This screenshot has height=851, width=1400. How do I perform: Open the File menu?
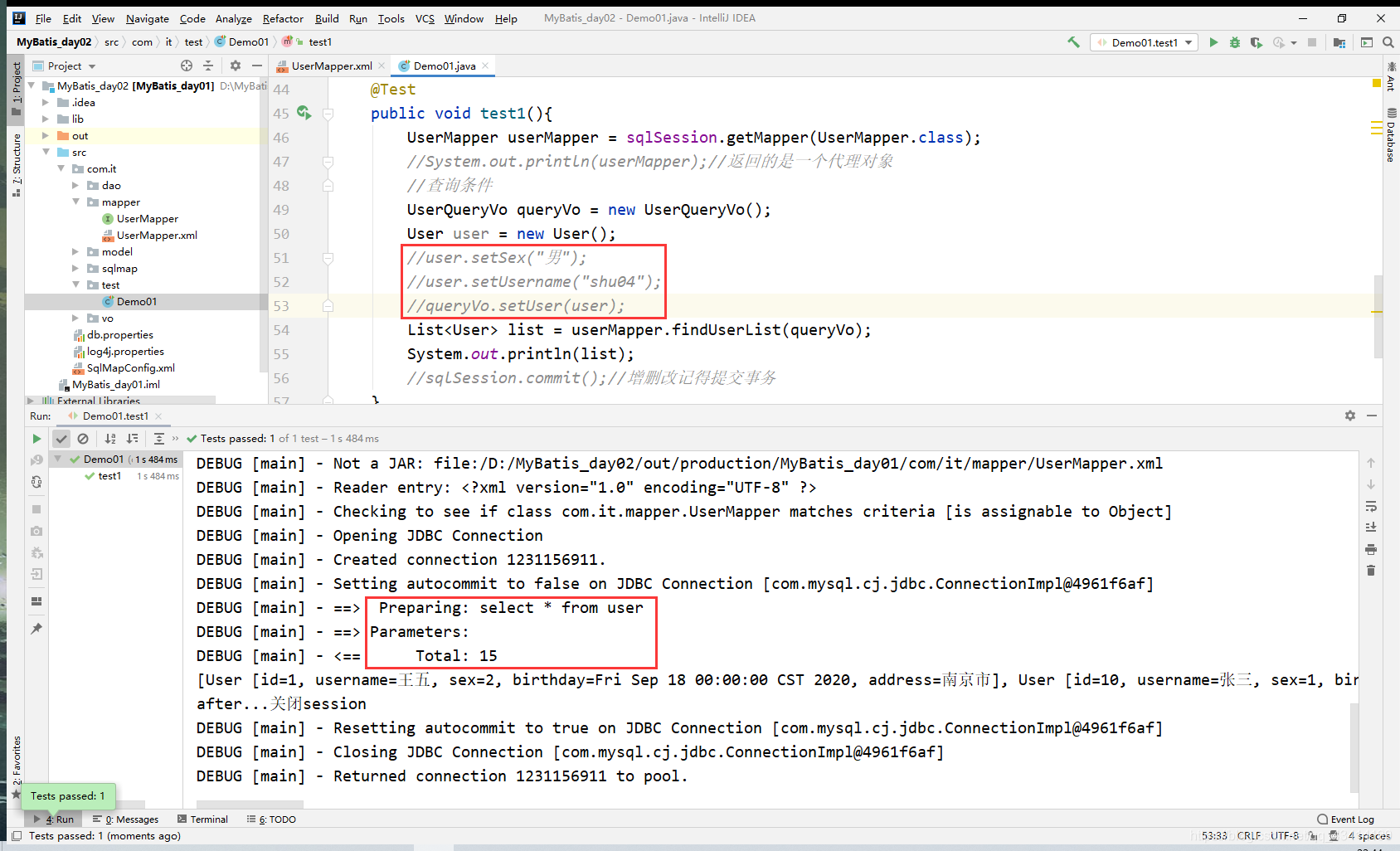click(x=43, y=18)
